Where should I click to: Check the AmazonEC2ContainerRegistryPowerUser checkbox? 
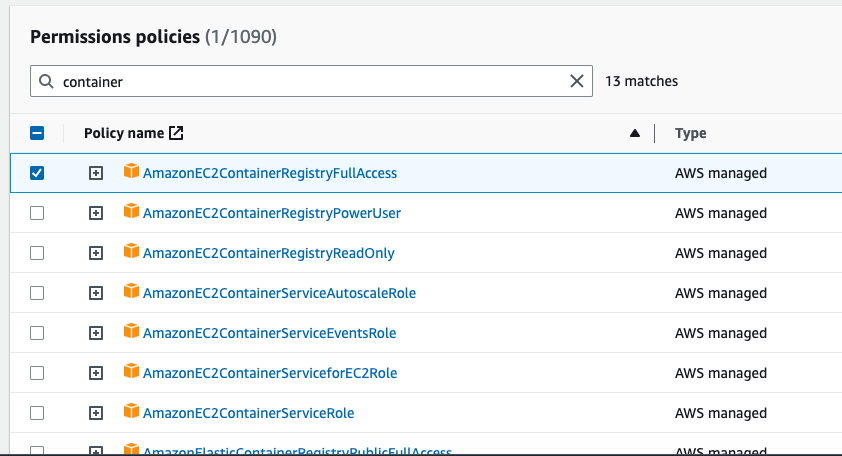(37, 213)
